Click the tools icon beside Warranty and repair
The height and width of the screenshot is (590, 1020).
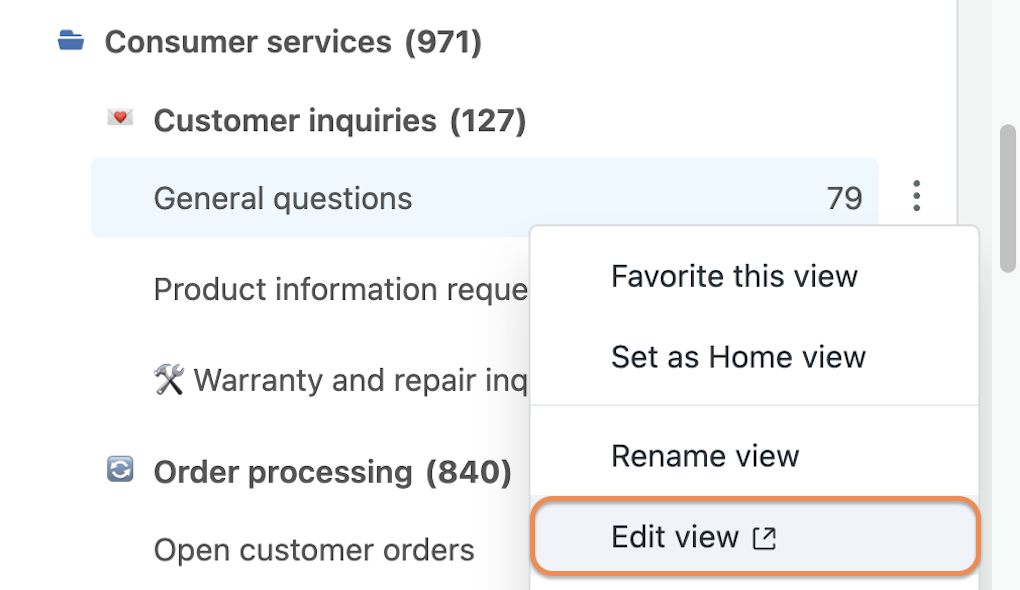point(169,379)
